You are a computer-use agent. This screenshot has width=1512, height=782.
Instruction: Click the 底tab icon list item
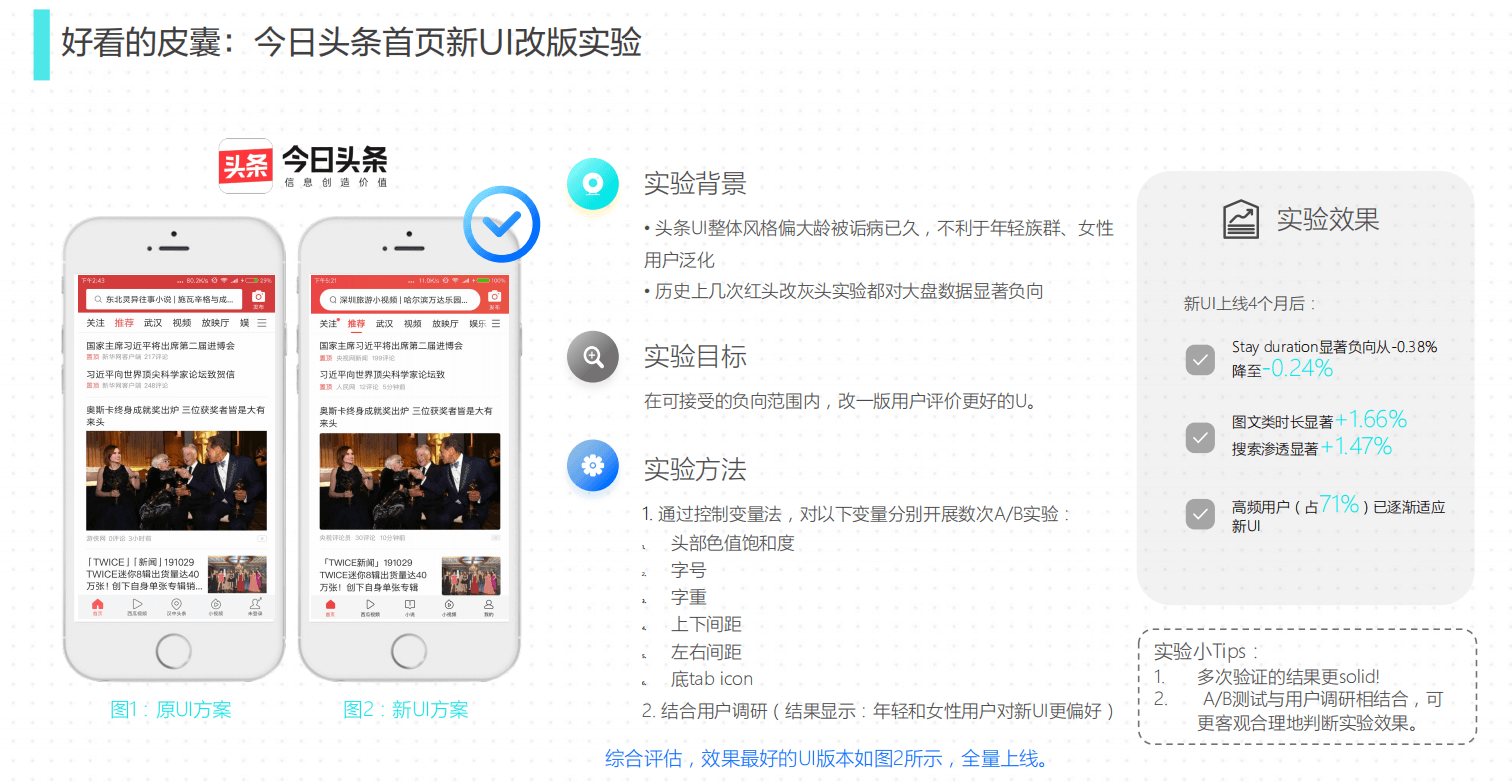[x=712, y=679]
